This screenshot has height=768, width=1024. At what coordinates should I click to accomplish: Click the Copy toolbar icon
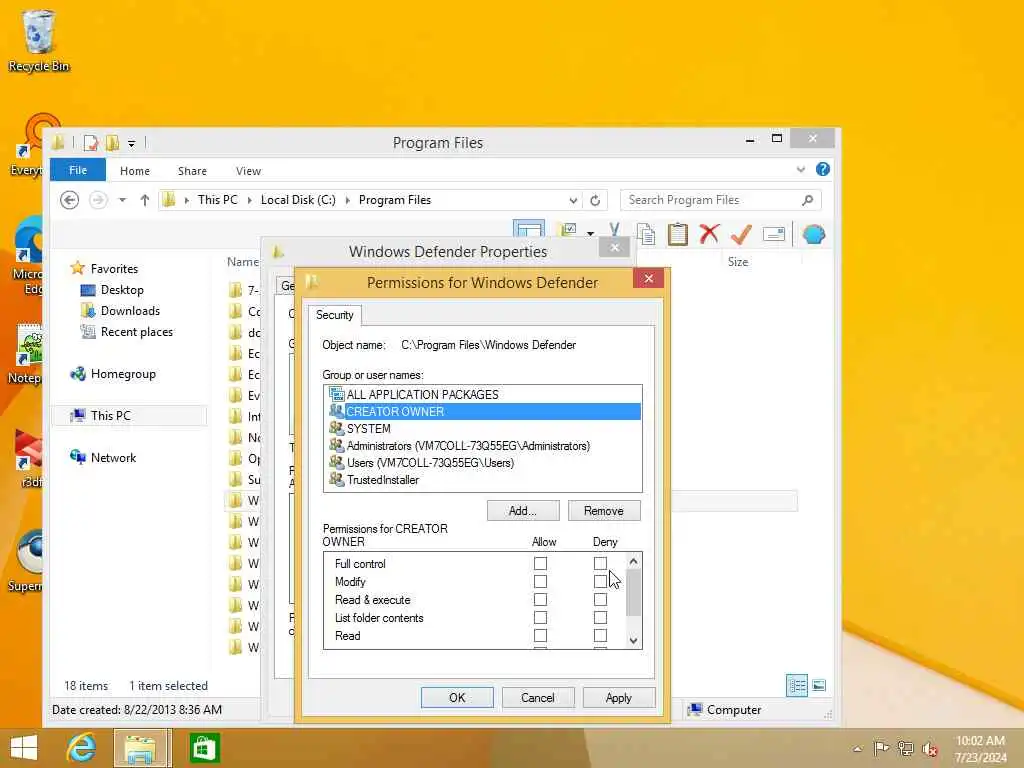pos(646,234)
